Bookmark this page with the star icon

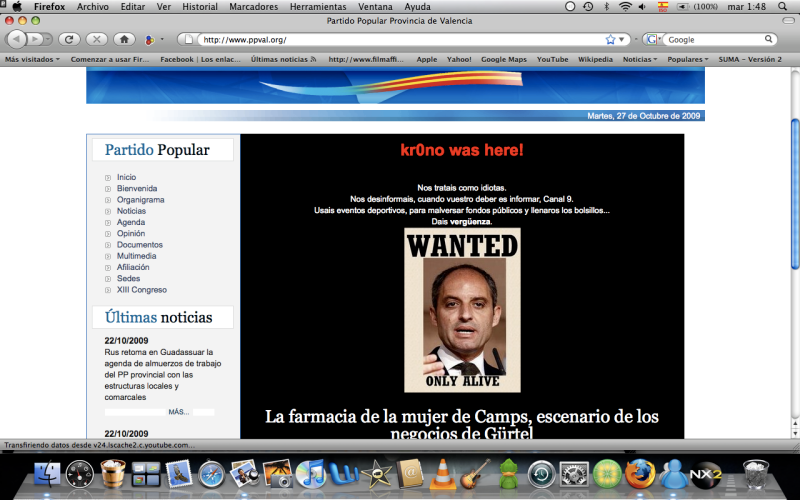pyautogui.click(x=610, y=40)
